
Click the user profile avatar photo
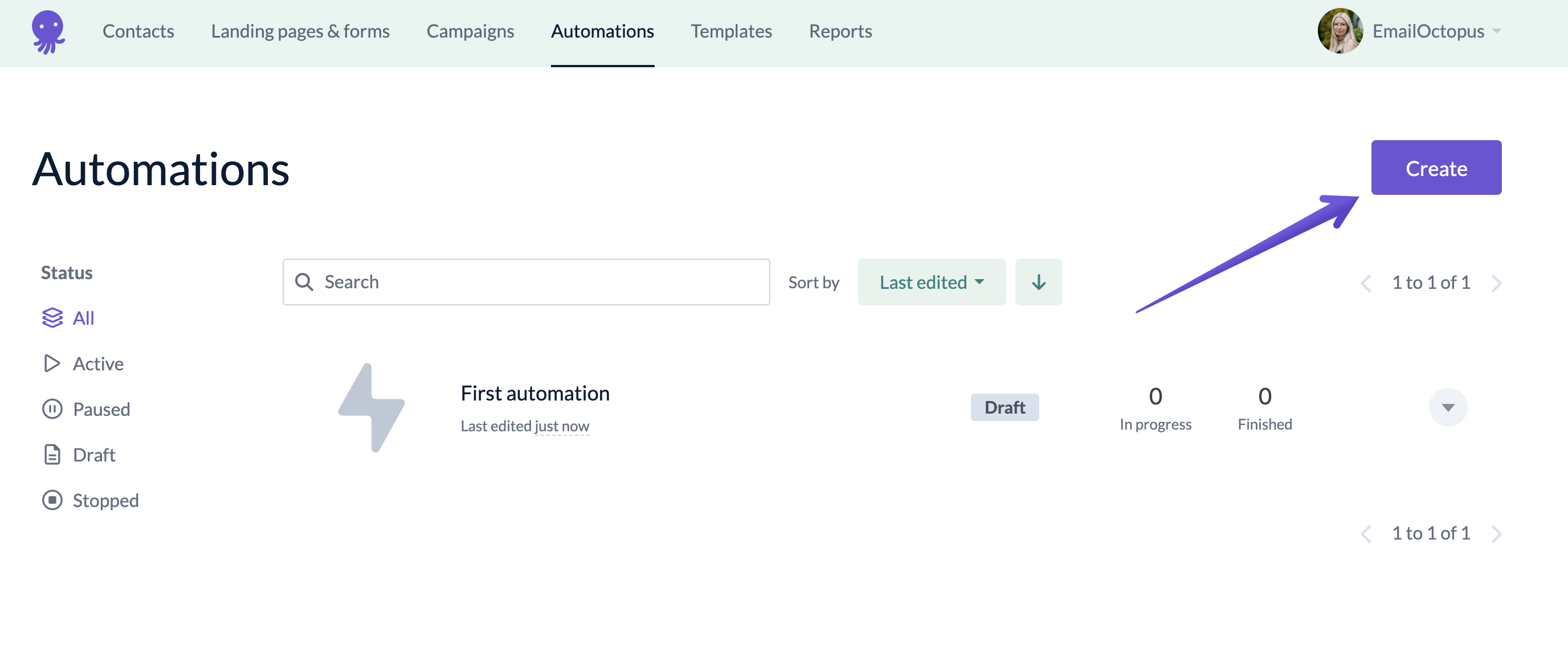1340,31
